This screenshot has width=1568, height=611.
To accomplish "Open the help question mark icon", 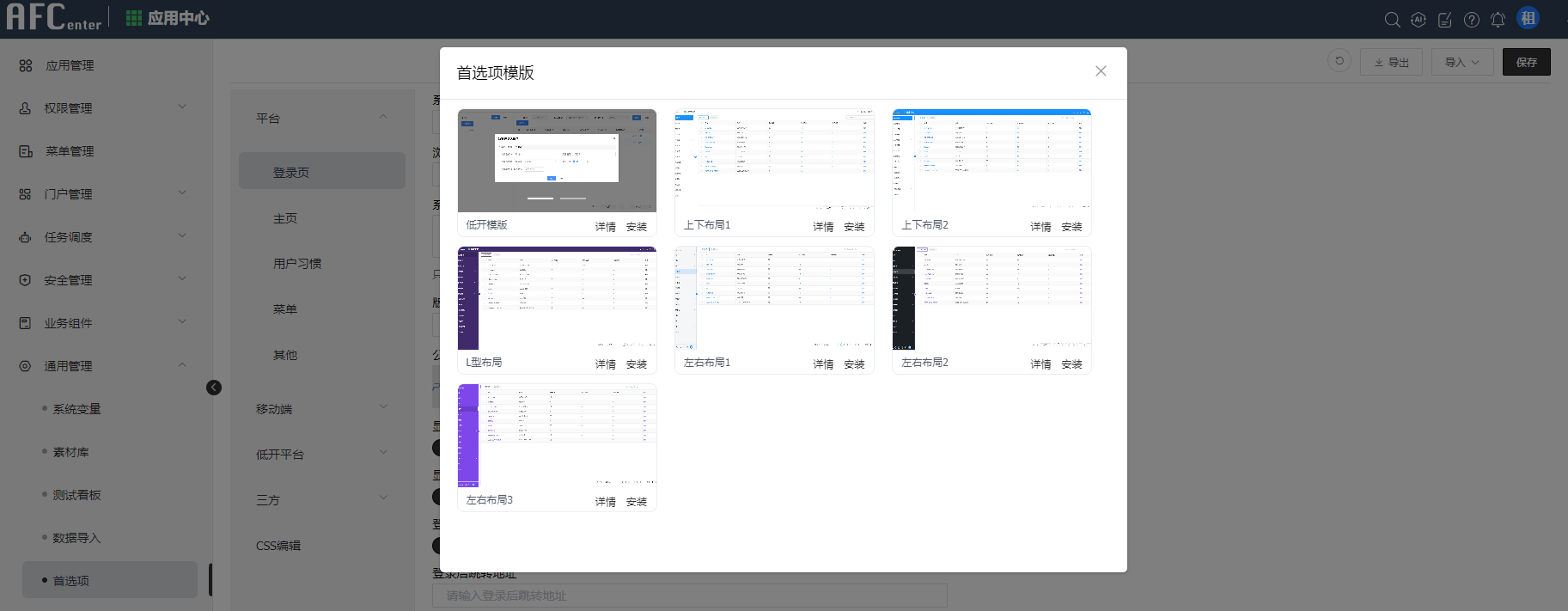I will pos(1472,20).
